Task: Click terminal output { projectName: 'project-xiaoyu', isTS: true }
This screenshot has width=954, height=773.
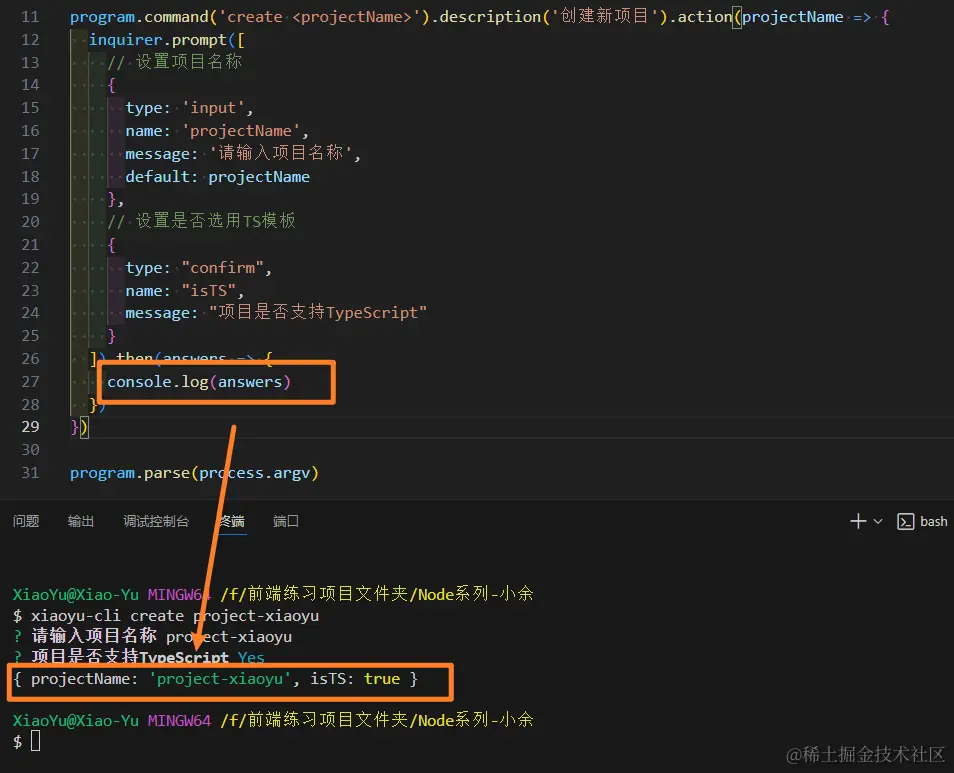Action: [x=215, y=679]
